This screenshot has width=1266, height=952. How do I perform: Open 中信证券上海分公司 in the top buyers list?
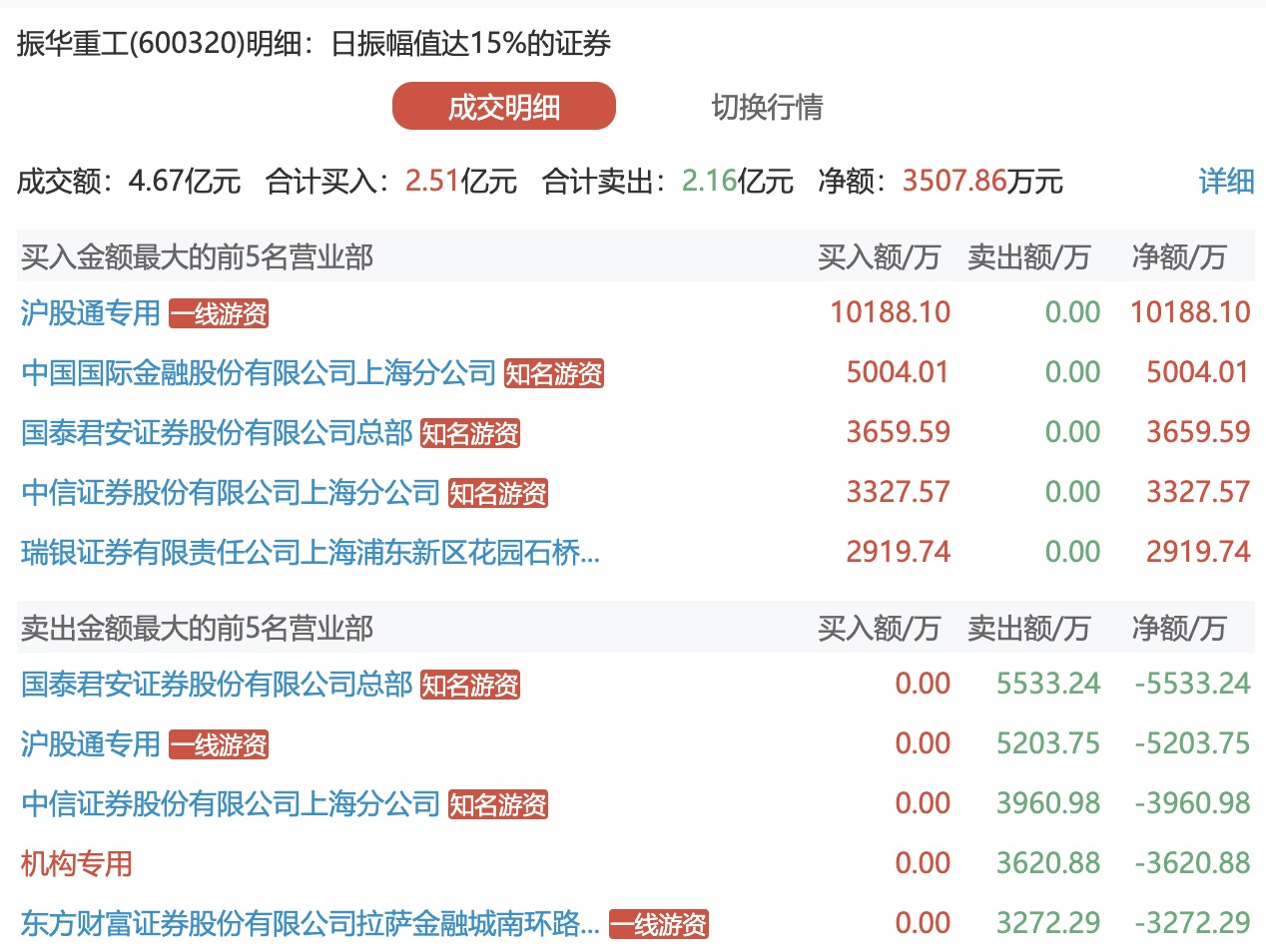click(x=231, y=493)
